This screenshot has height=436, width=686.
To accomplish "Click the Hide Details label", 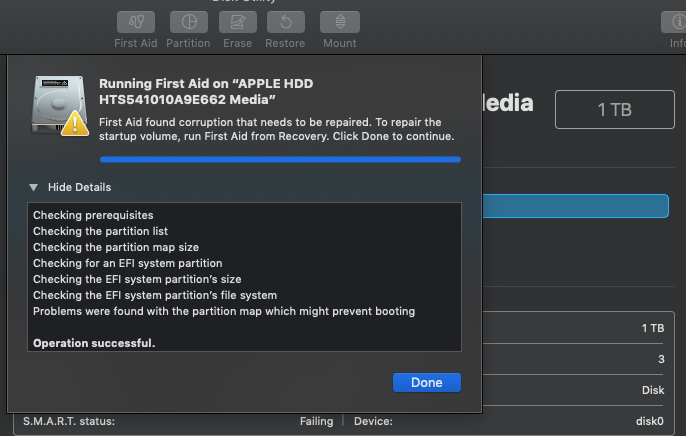I will tap(80, 187).
